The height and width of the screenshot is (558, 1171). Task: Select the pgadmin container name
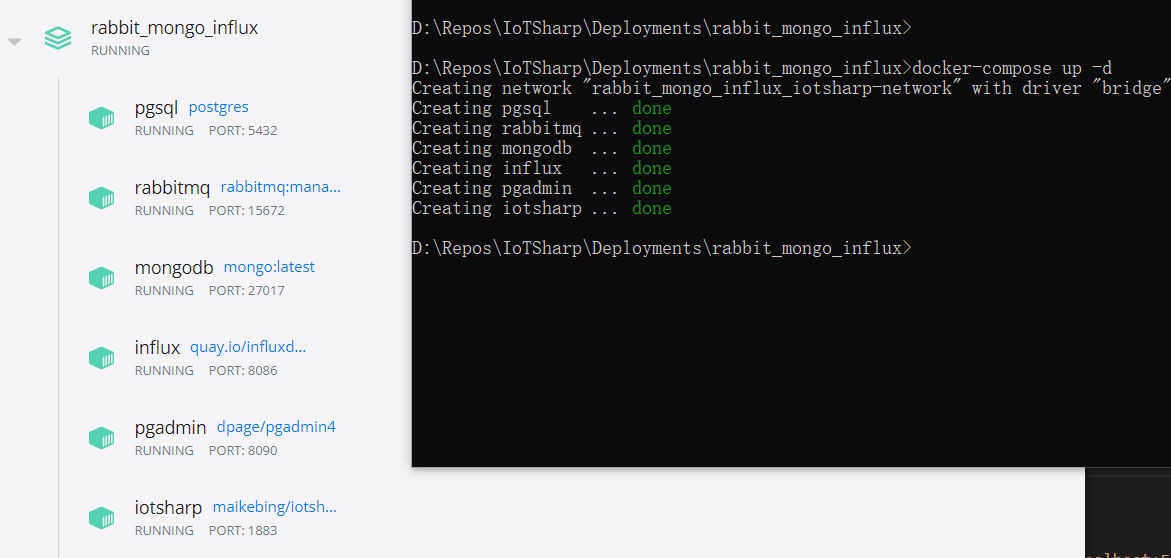[170, 428]
